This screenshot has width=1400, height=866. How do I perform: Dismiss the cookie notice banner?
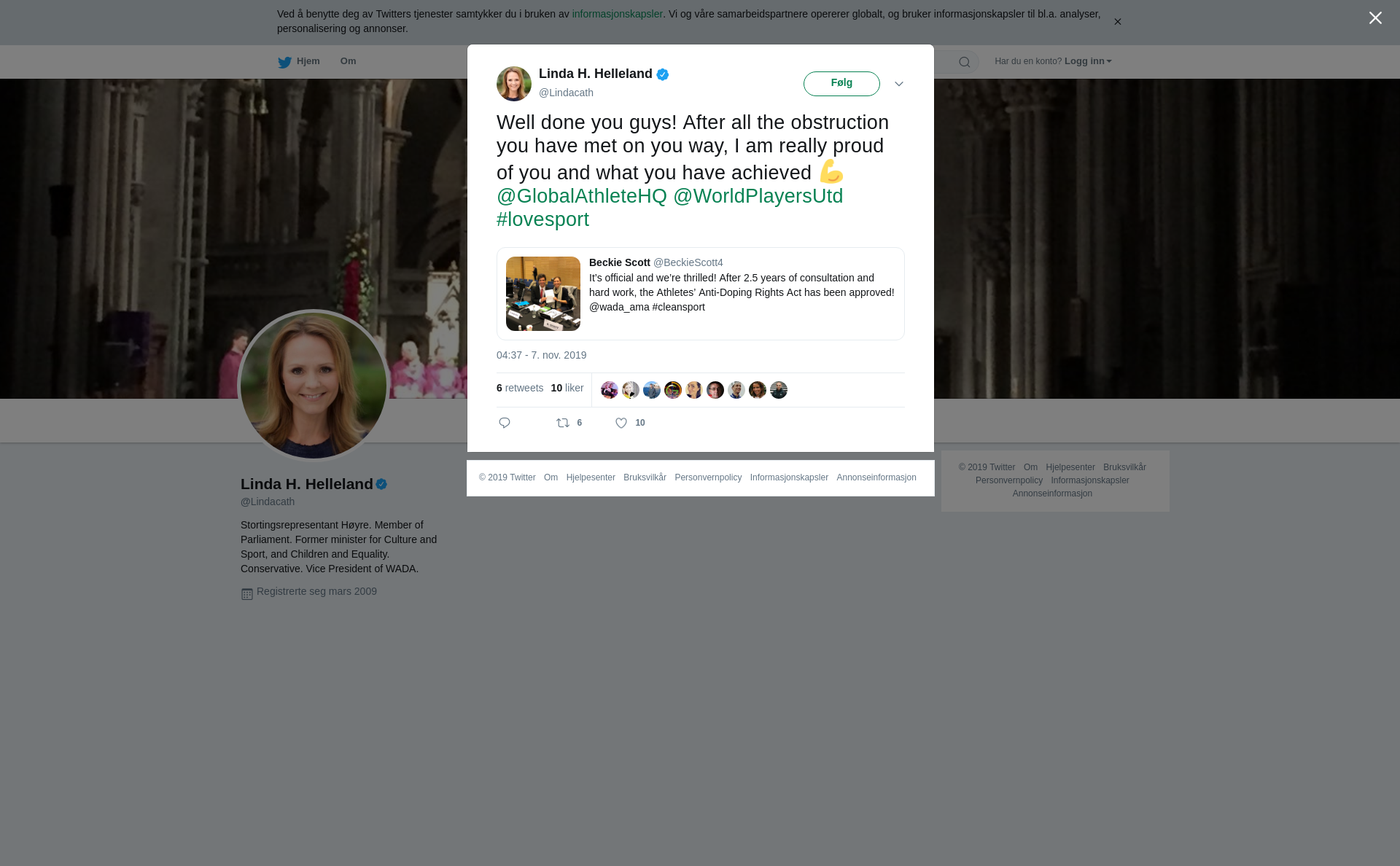(1117, 22)
